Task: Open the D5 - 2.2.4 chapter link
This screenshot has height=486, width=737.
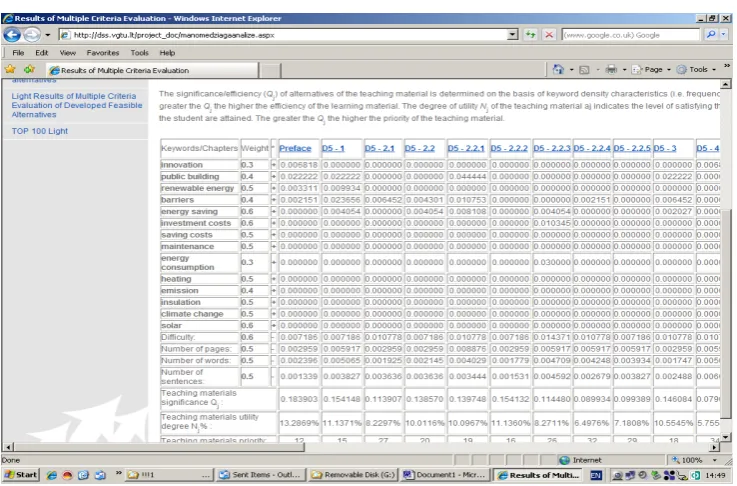Action: 592,149
